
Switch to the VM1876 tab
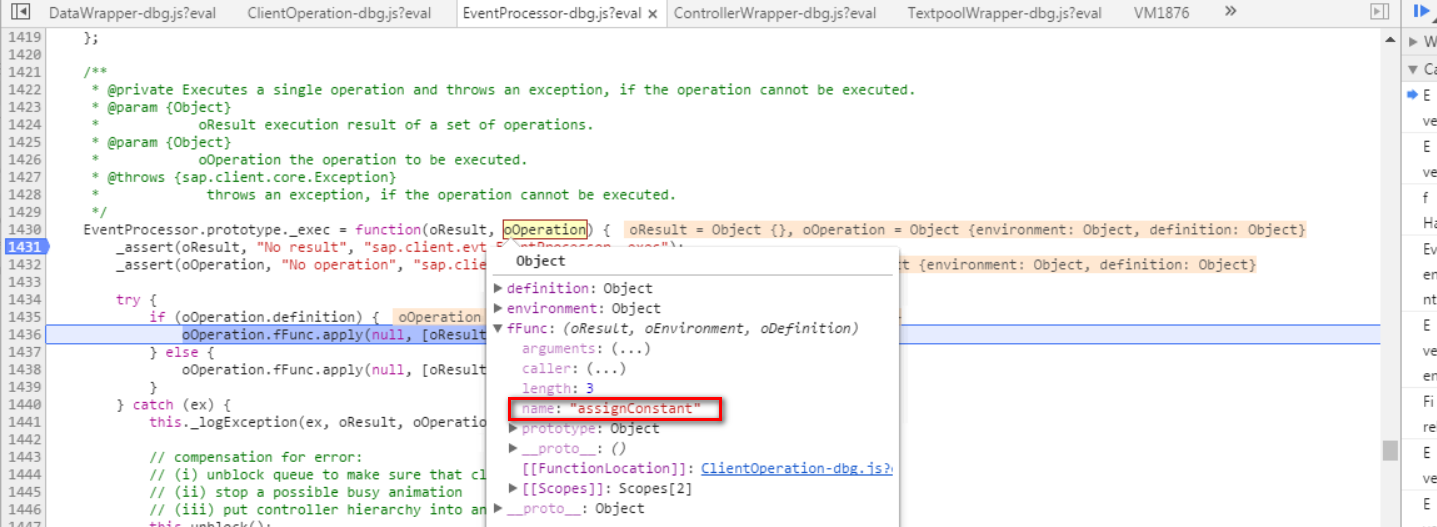[x=1161, y=13]
